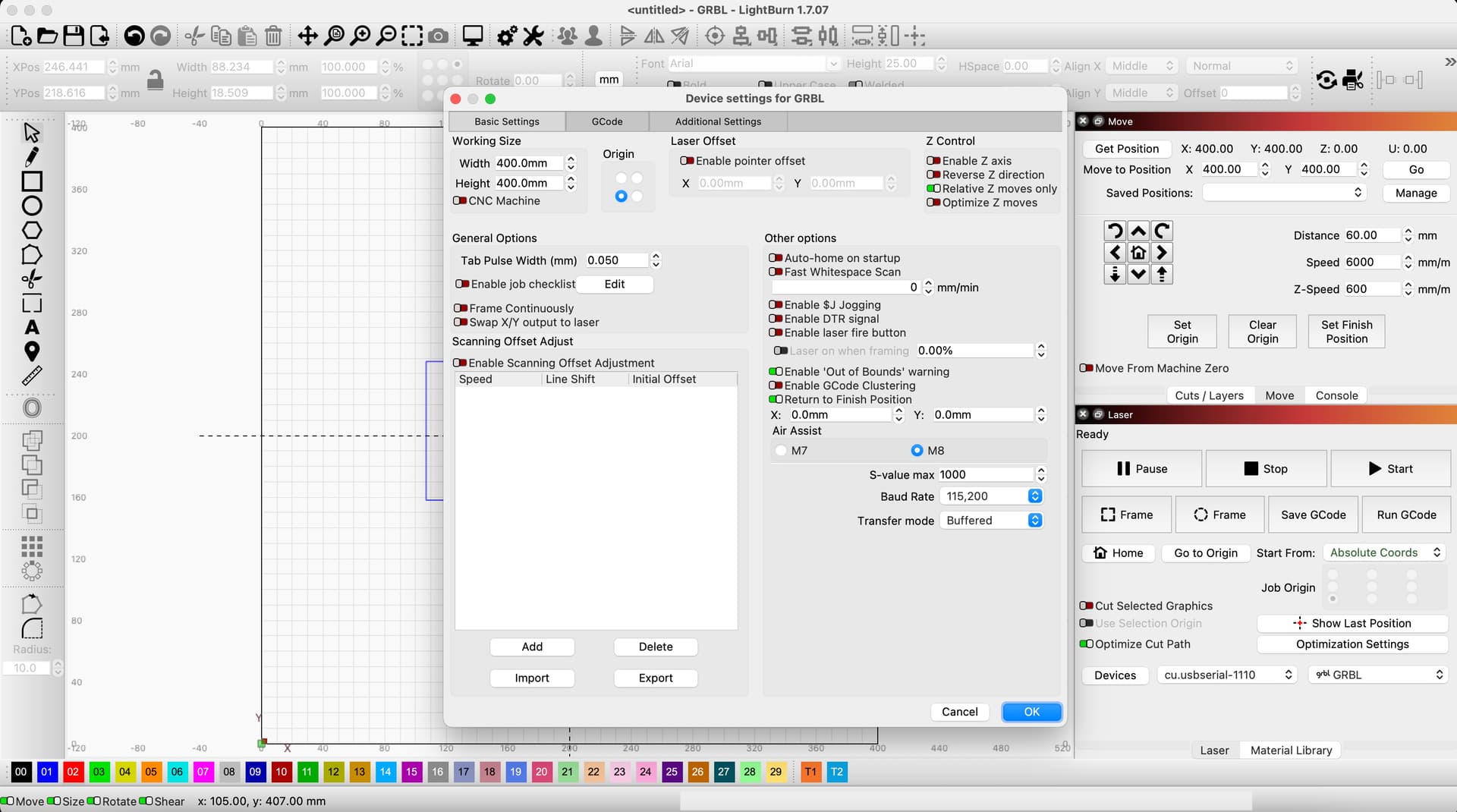
Task: Click the Export button
Action: (656, 678)
